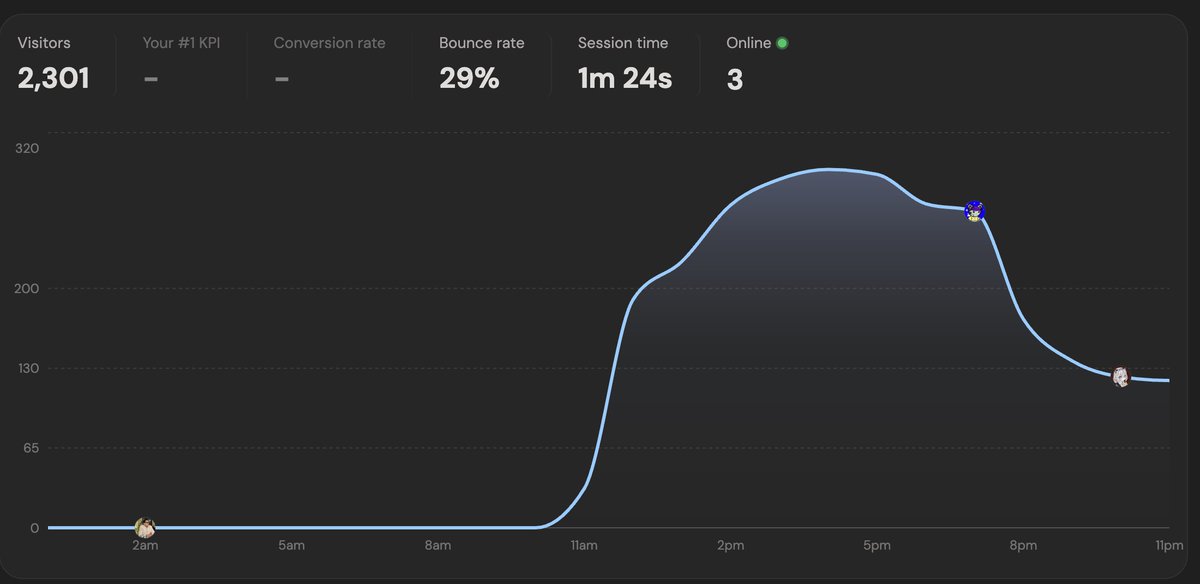1200x584 pixels.
Task: Open the Online visitors count 3
Action: [x=757, y=65]
